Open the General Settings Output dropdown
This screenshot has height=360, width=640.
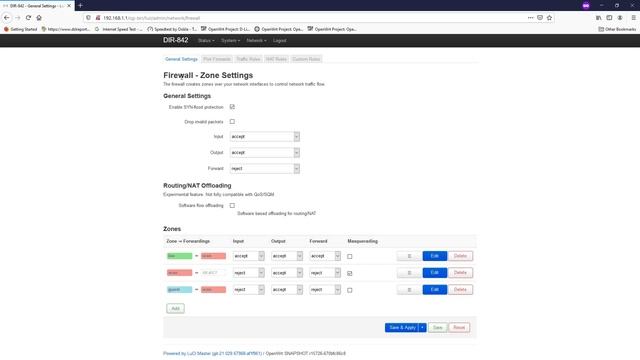[x=264, y=152]
